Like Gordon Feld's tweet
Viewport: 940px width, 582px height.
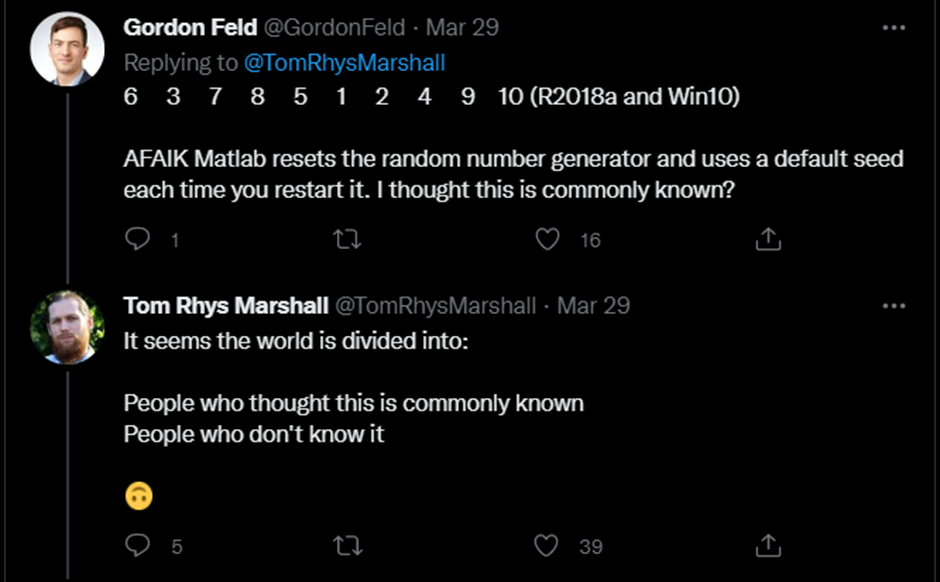[x=546, y=239]
